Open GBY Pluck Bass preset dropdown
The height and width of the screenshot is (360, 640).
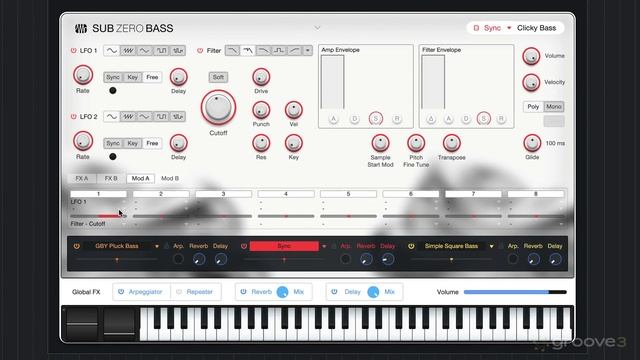click(157, 247)
